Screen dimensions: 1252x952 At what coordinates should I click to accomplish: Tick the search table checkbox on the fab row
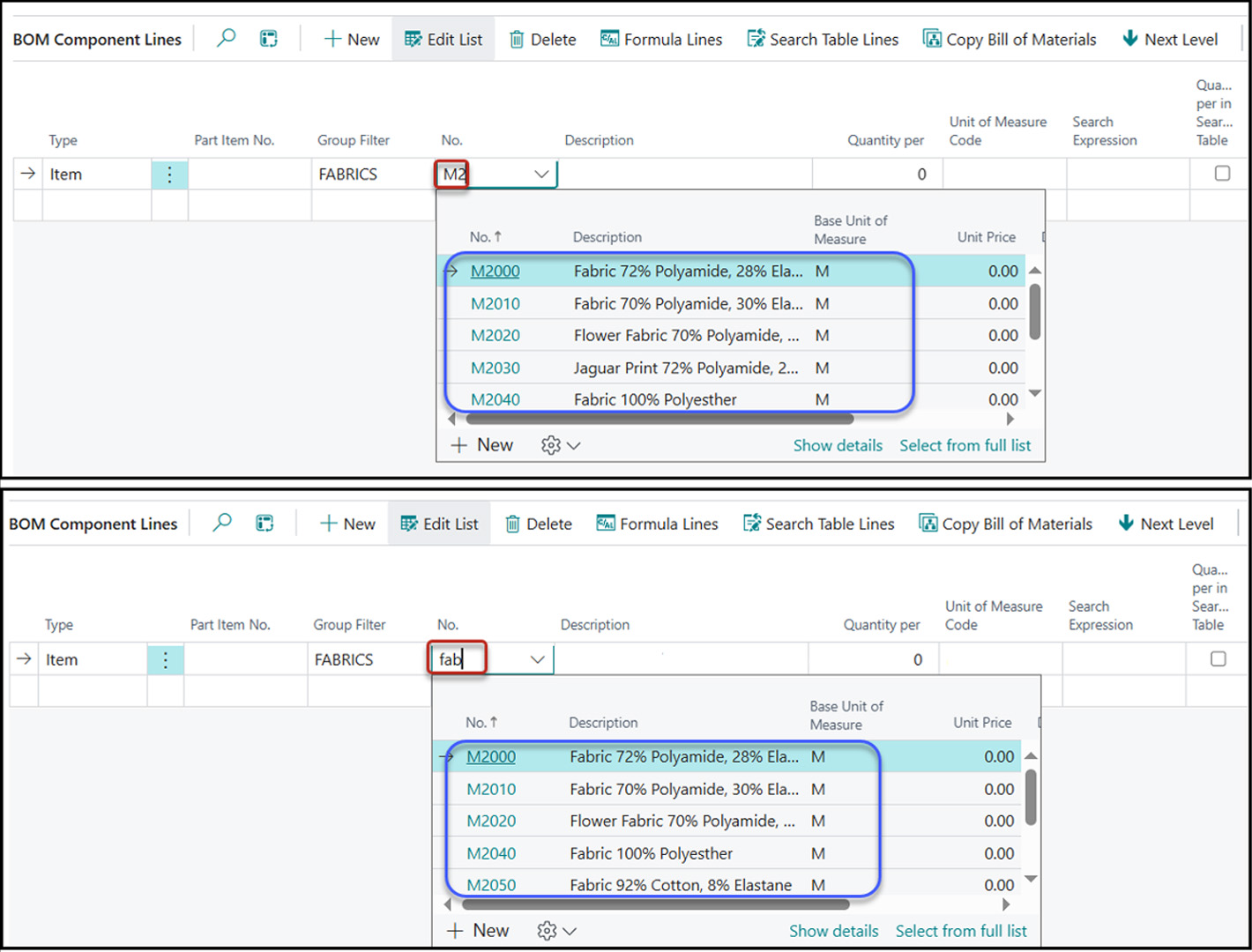(x=1218, y=659)
